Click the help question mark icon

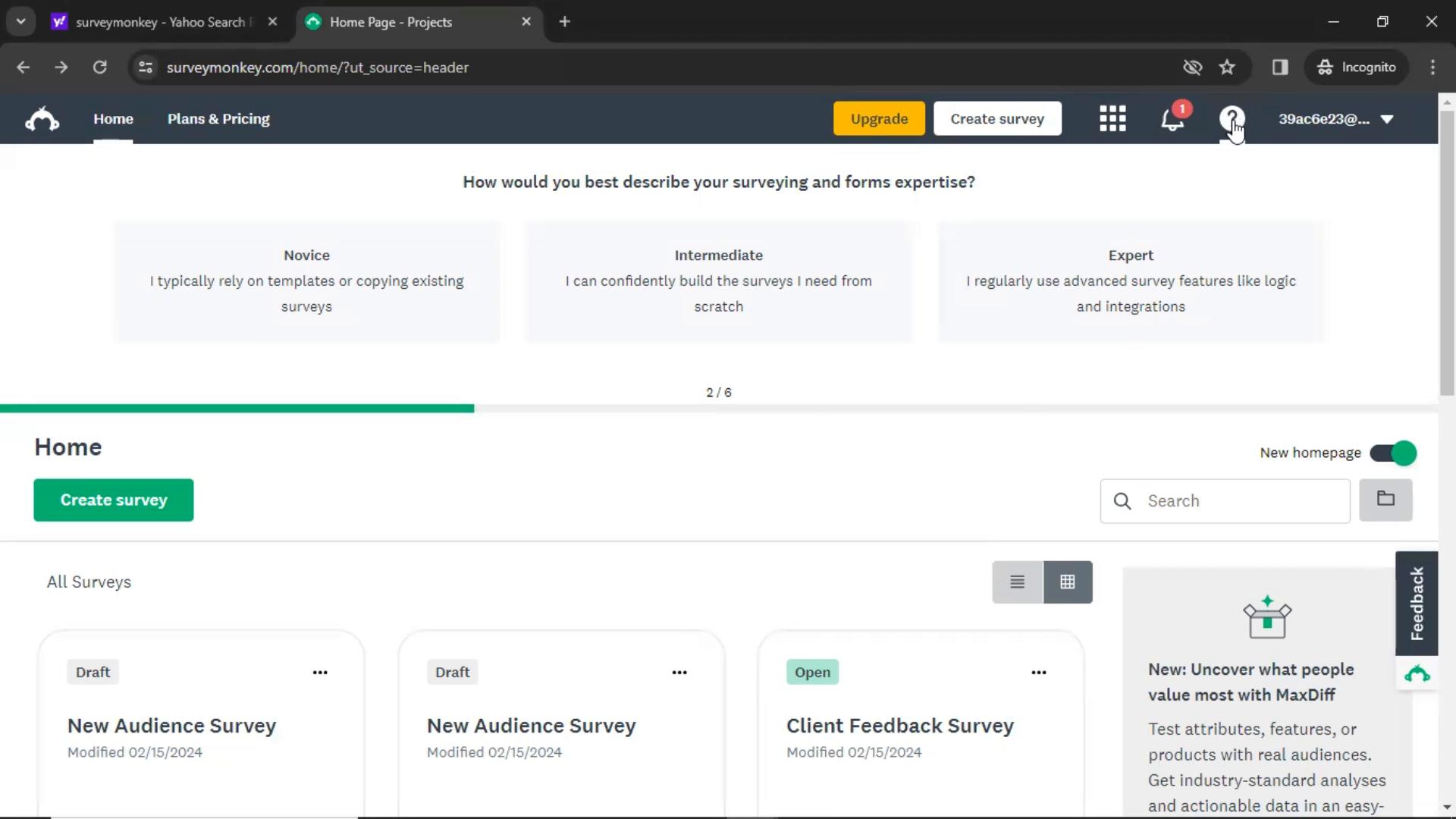[x=1231, y=118]
